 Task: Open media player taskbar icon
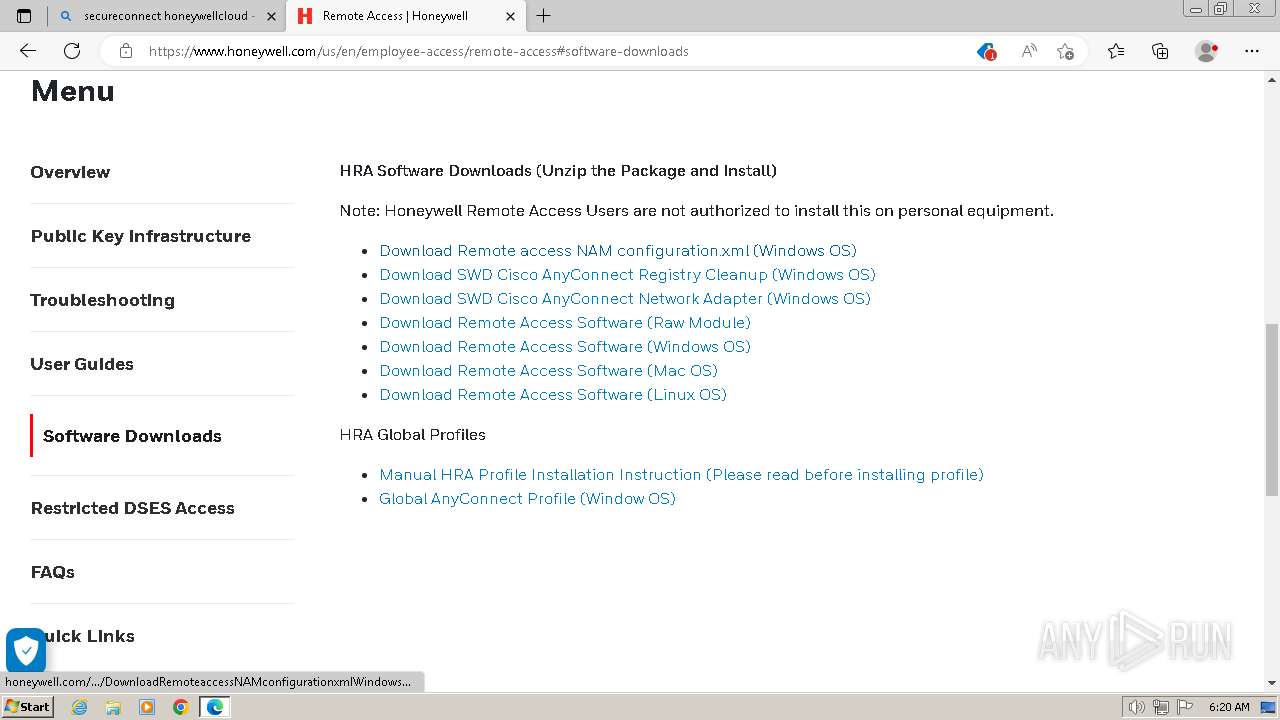(147, 707)
